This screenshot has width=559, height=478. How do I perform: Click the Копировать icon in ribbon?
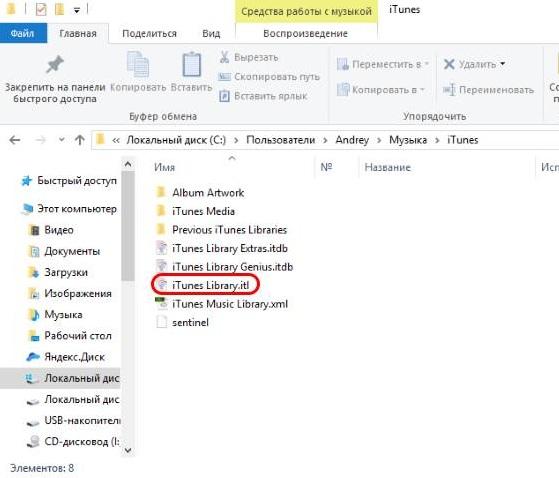coord(138,65)
